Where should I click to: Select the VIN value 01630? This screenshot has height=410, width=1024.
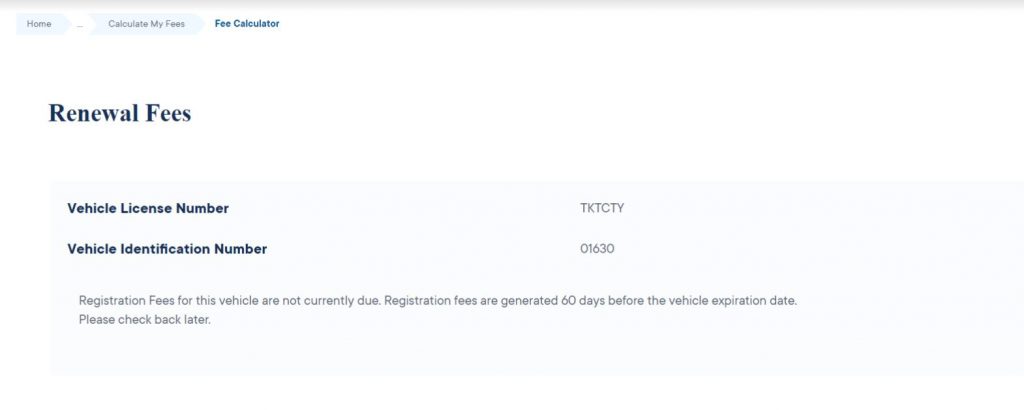click(x=597, y=249)
